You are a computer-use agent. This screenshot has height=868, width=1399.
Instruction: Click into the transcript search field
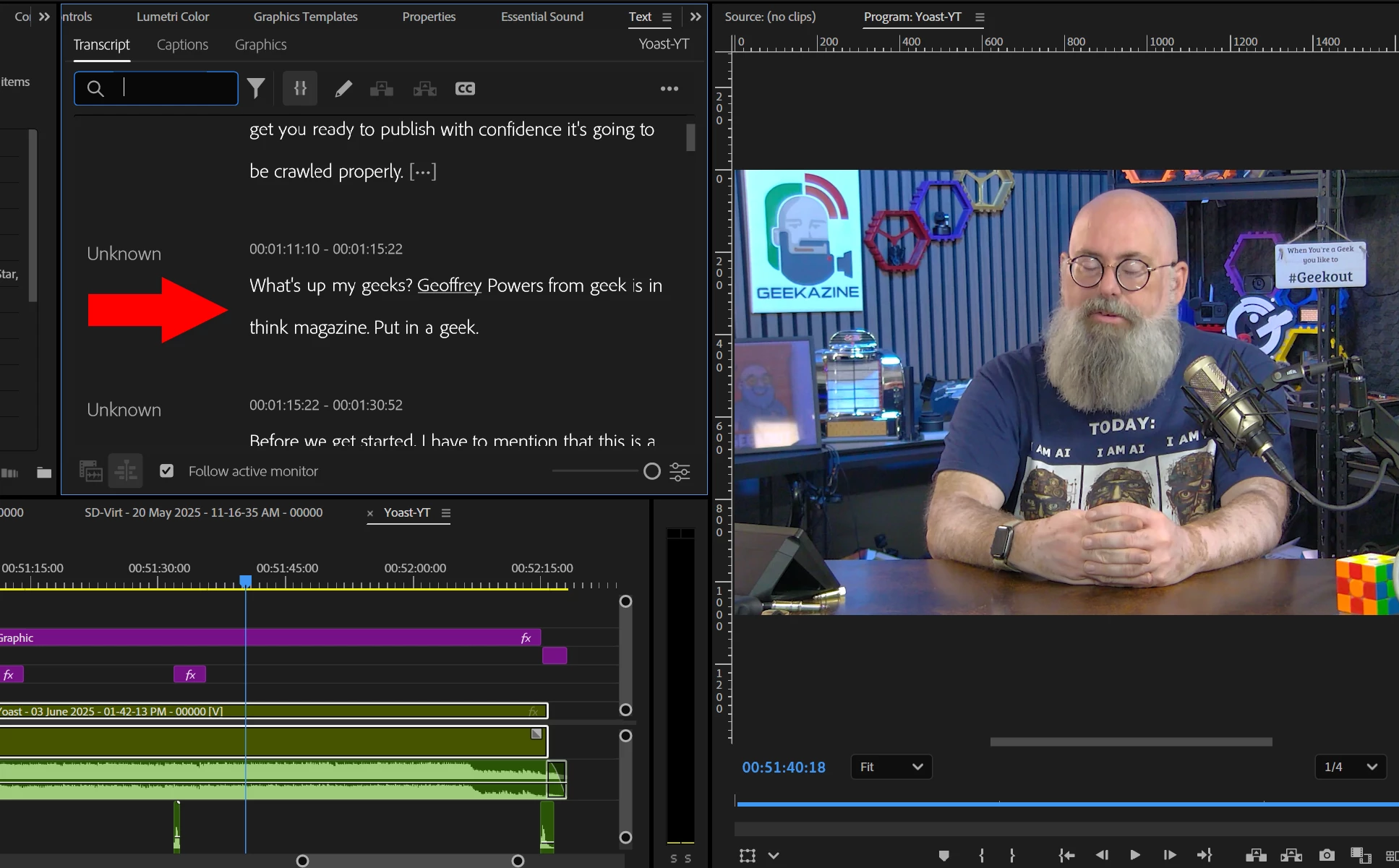pos(174,88)
